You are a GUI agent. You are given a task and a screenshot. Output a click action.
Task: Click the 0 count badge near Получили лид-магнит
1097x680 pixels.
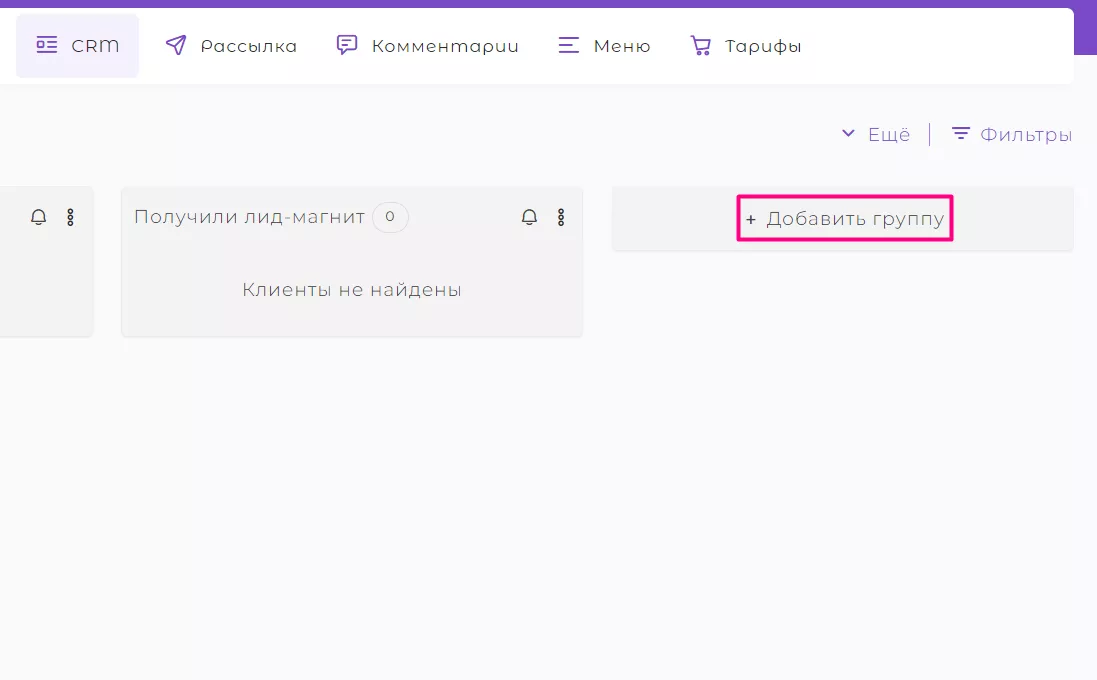pyautogui.click(x=390, y=217)
